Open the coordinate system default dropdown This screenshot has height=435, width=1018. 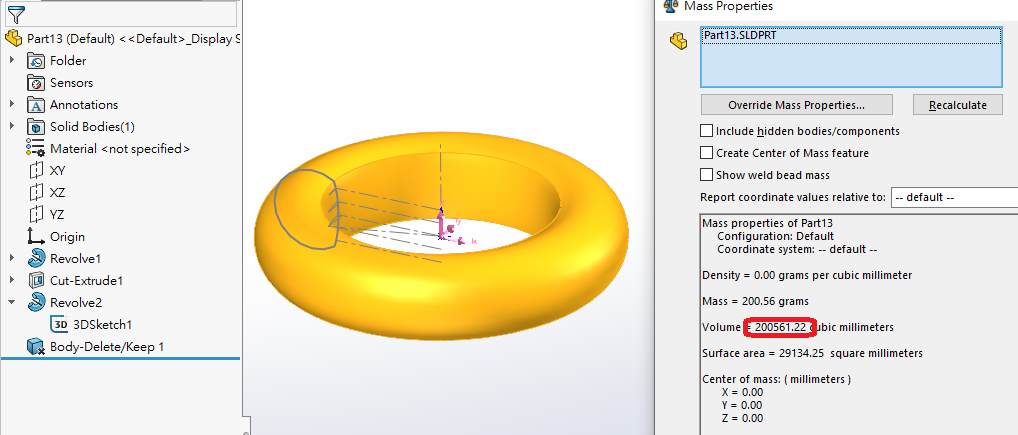tap(954, 197)
